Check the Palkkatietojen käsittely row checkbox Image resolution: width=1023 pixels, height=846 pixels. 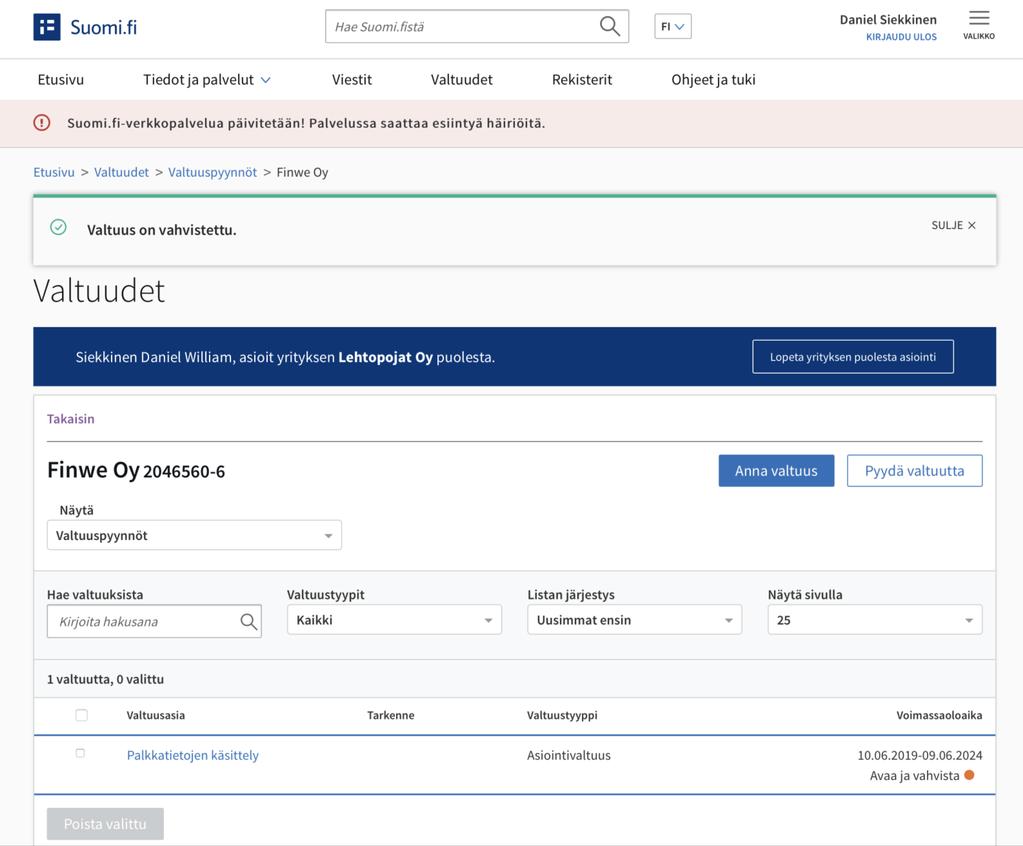pyautogui.click(x=80, y=753)
